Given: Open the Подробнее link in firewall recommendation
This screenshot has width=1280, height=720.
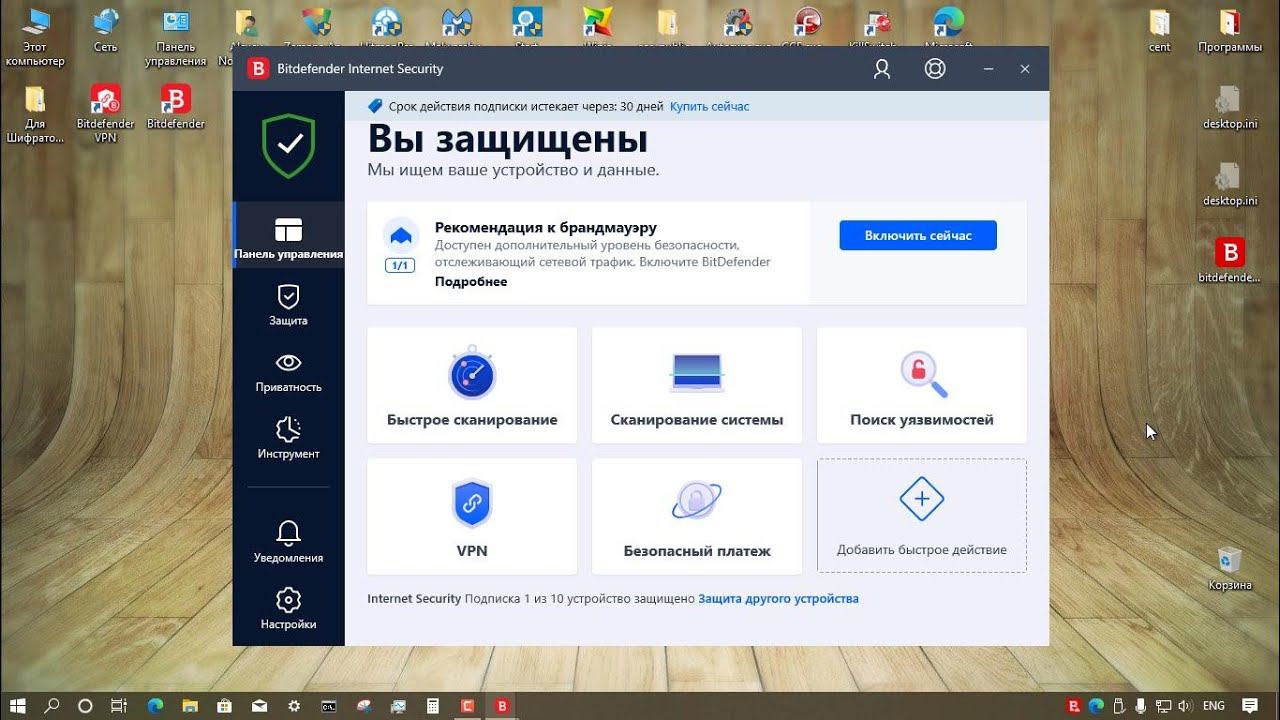Looking at the screenshot, I should click(471, 282).
